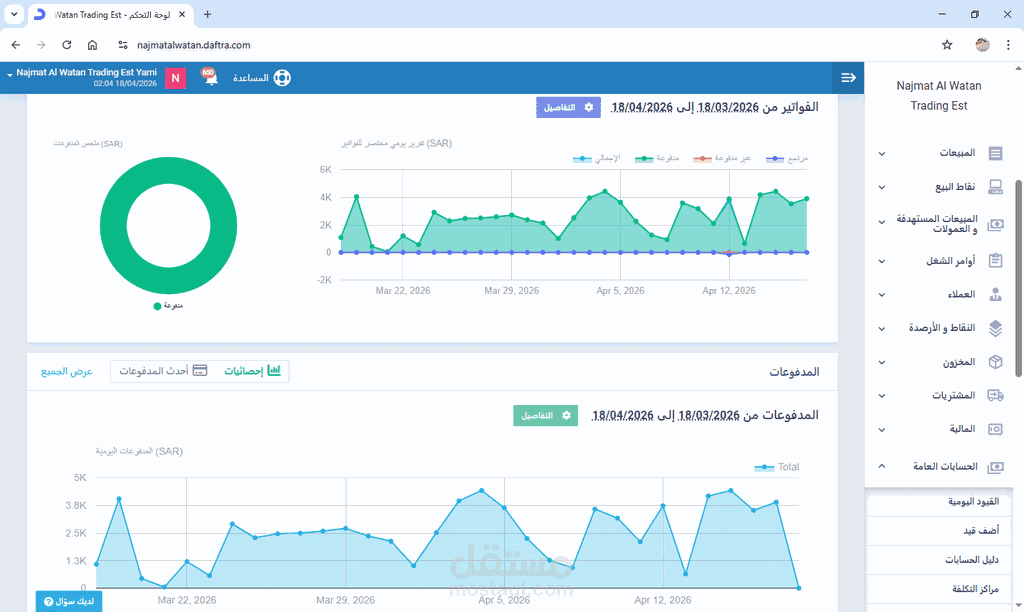
Task: Go to browser home page
Action: [x=92, y=45]
